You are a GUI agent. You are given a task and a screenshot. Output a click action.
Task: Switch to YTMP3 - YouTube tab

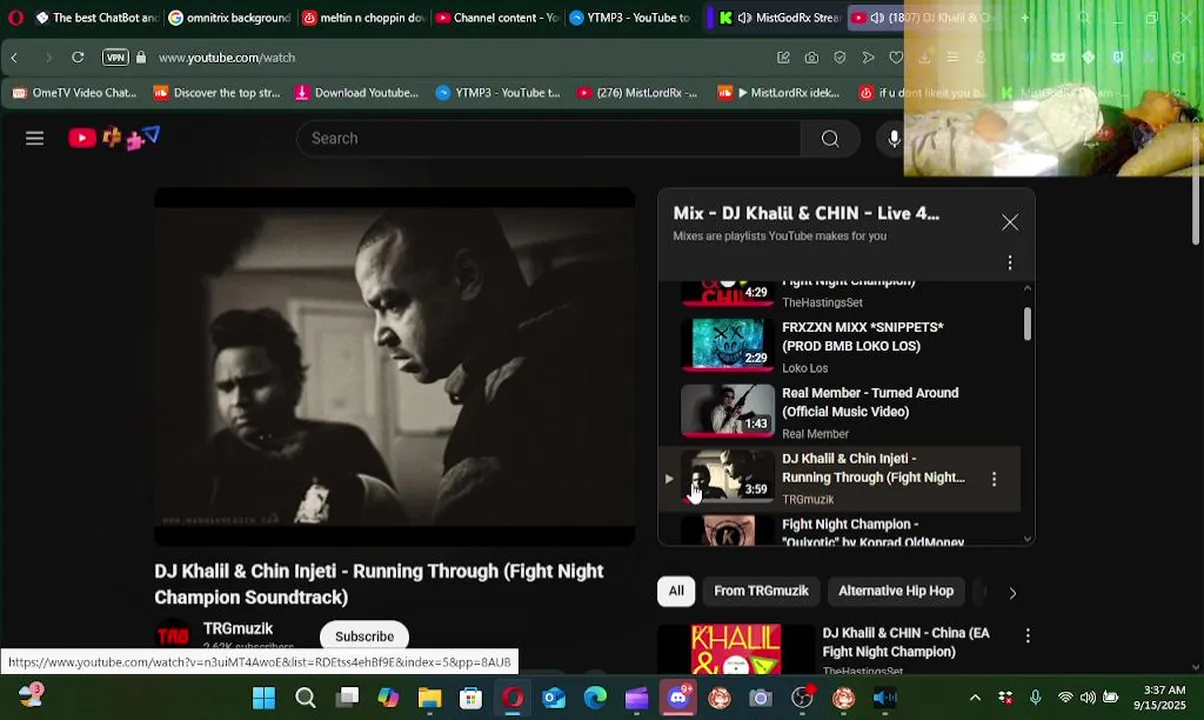(630, 17)
